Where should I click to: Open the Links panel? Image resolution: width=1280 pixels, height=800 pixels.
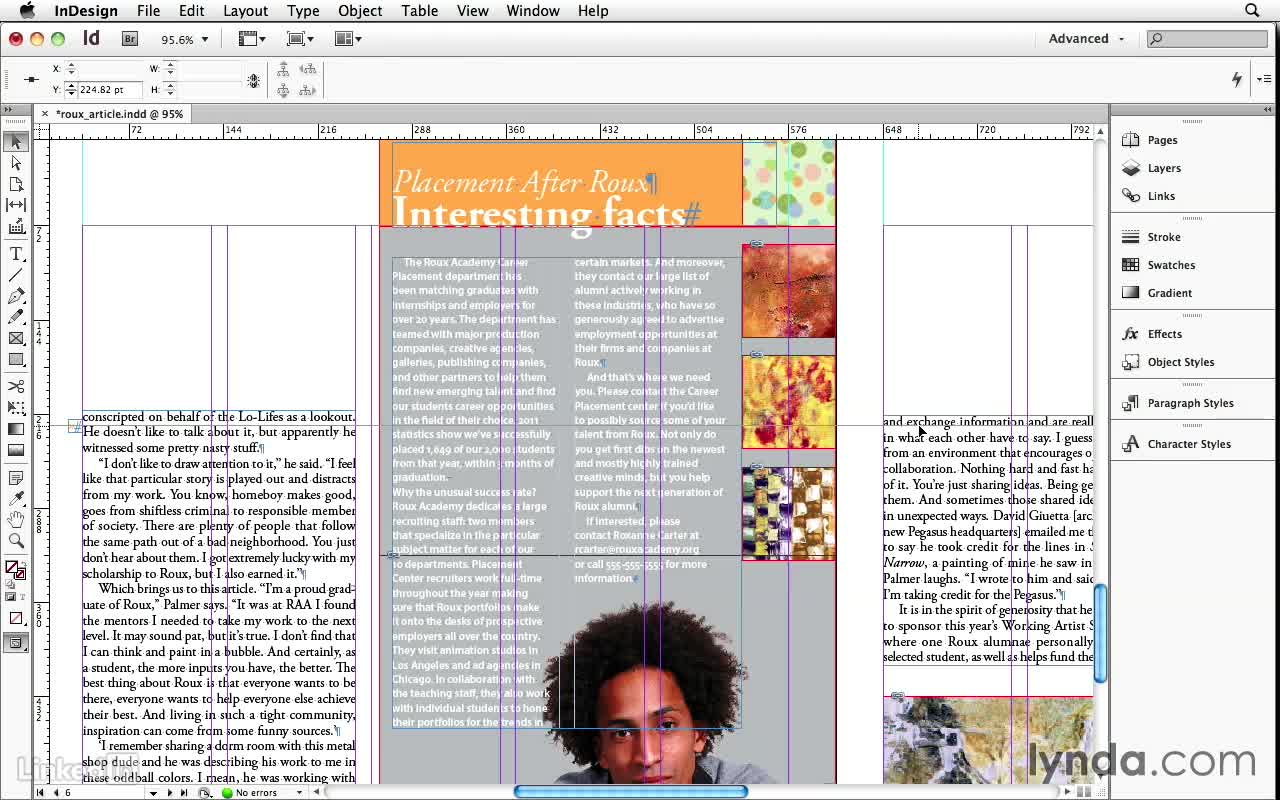pos(1161,196)
